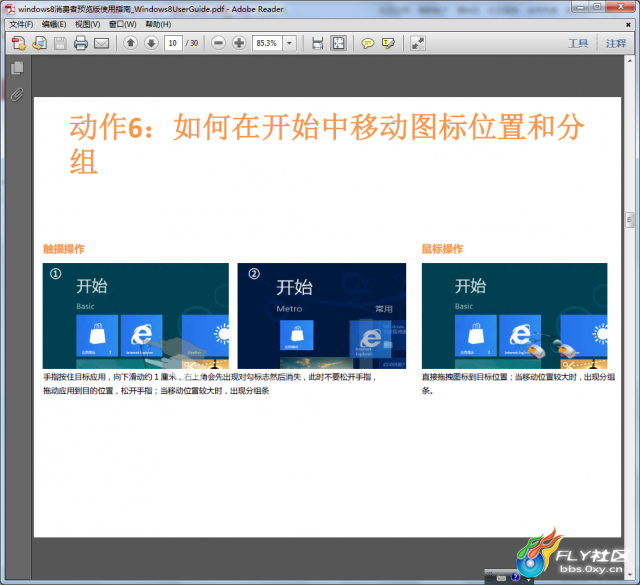This screenshot has height=585, width=640.
Task: Open the 文件(F) menu
Action: [21, 24]
